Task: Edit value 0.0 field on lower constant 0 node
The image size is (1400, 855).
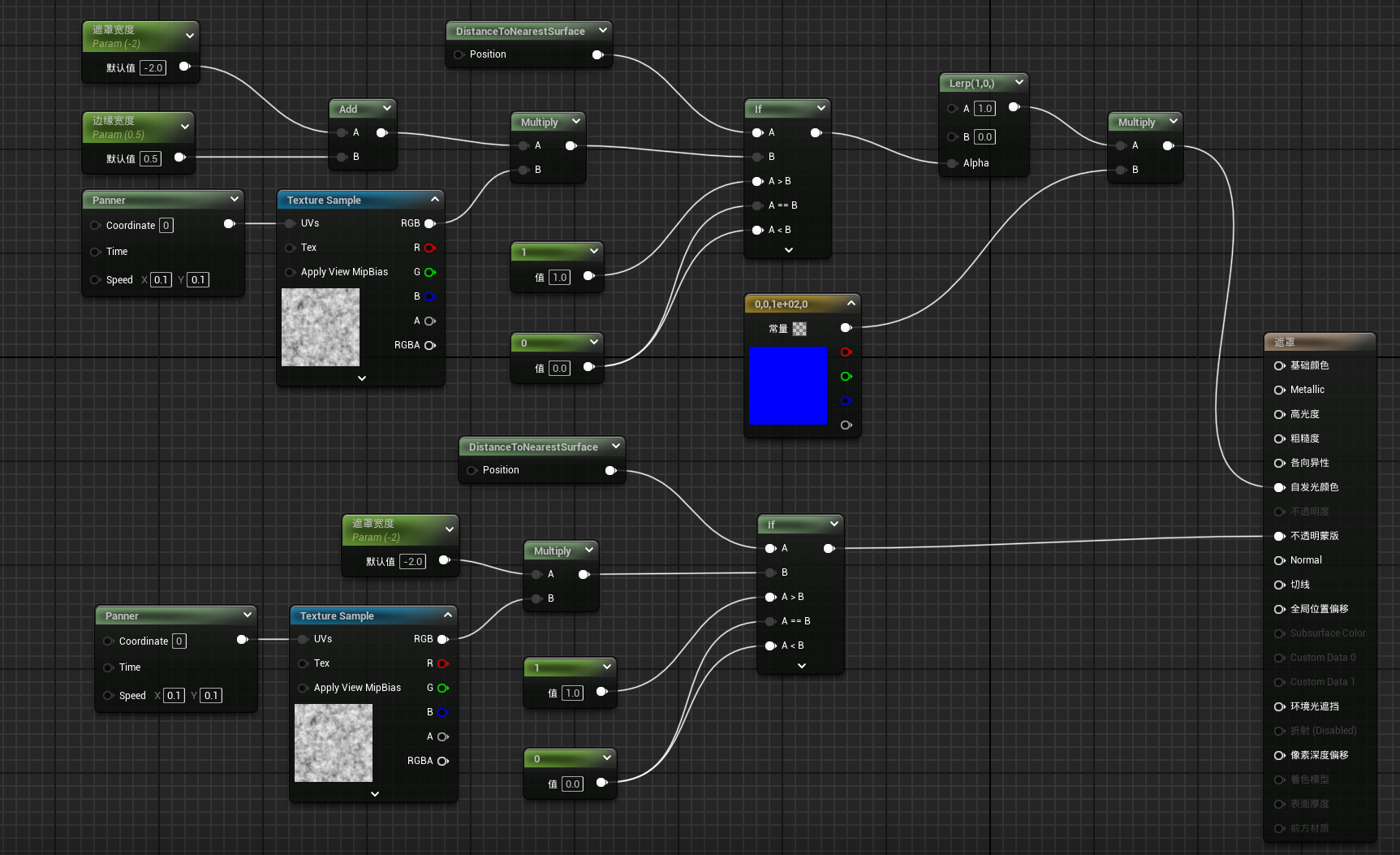Action: coord(572,784)
